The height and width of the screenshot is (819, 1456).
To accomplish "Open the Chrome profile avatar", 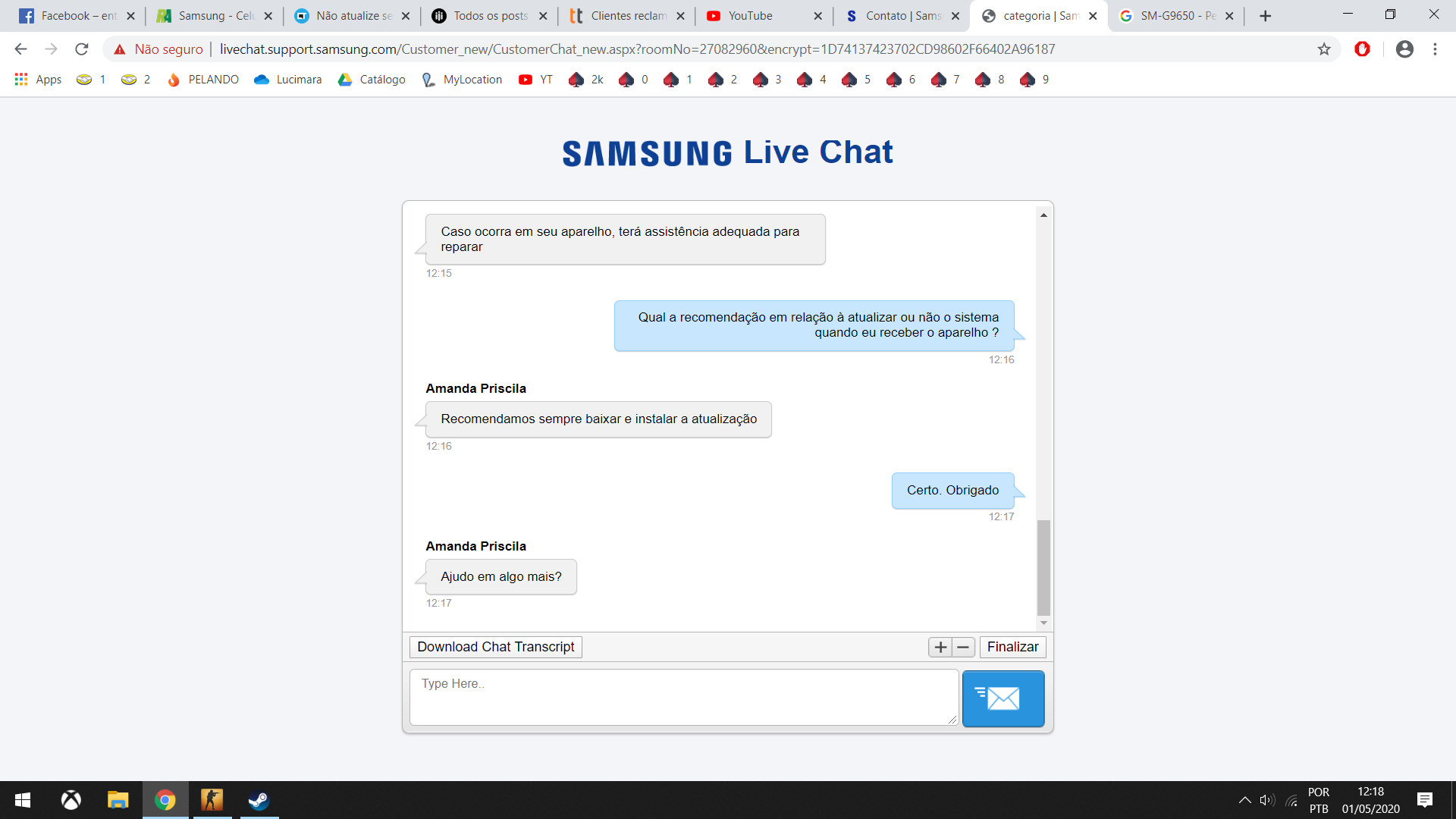I will coord(1404,49).
